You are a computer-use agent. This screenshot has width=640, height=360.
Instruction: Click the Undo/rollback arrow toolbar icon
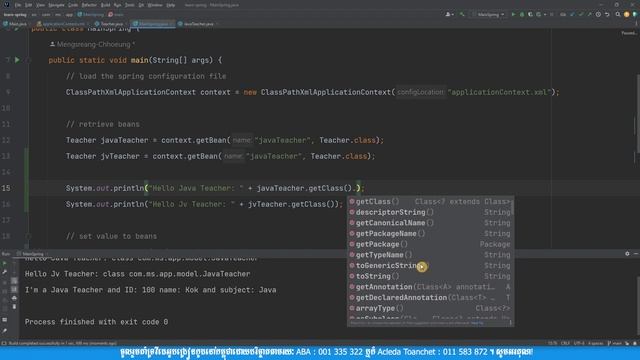[607, 14]
